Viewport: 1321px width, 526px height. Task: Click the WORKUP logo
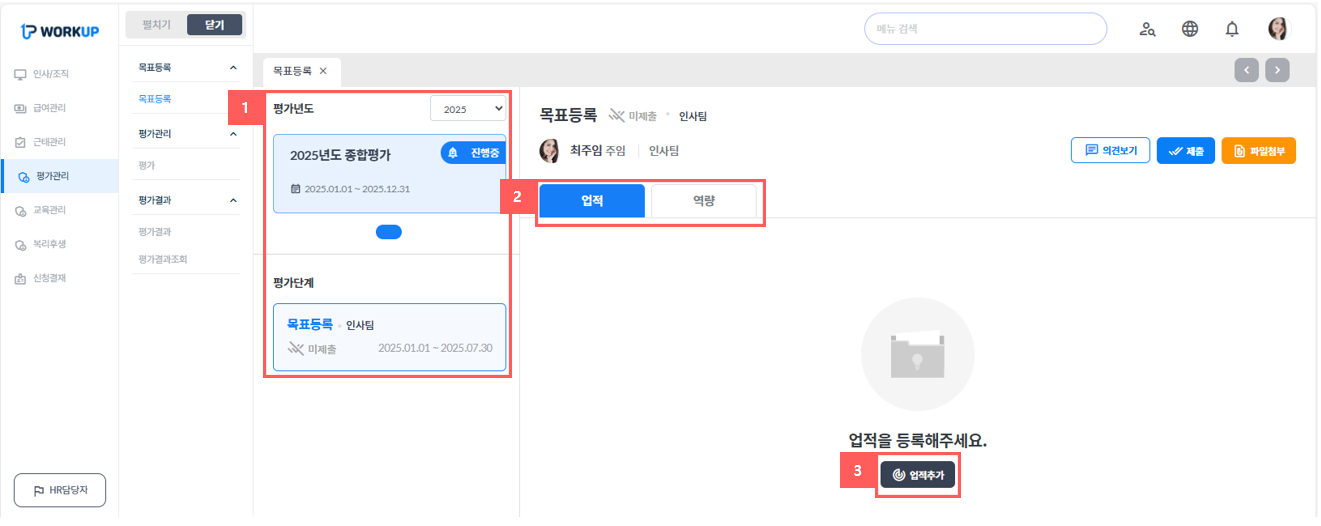(59, 30)
